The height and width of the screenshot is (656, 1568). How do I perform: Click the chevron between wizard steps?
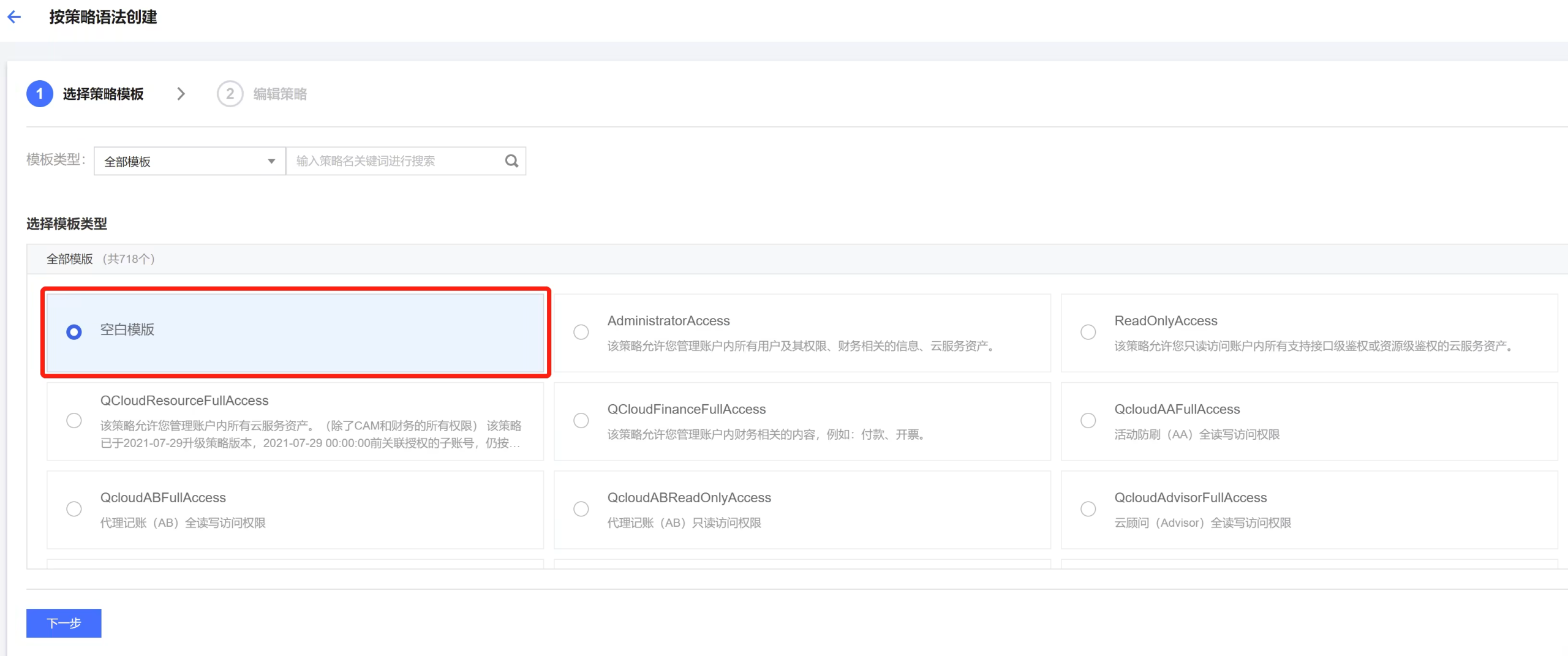pyautogui.click(x=181, y=94)
